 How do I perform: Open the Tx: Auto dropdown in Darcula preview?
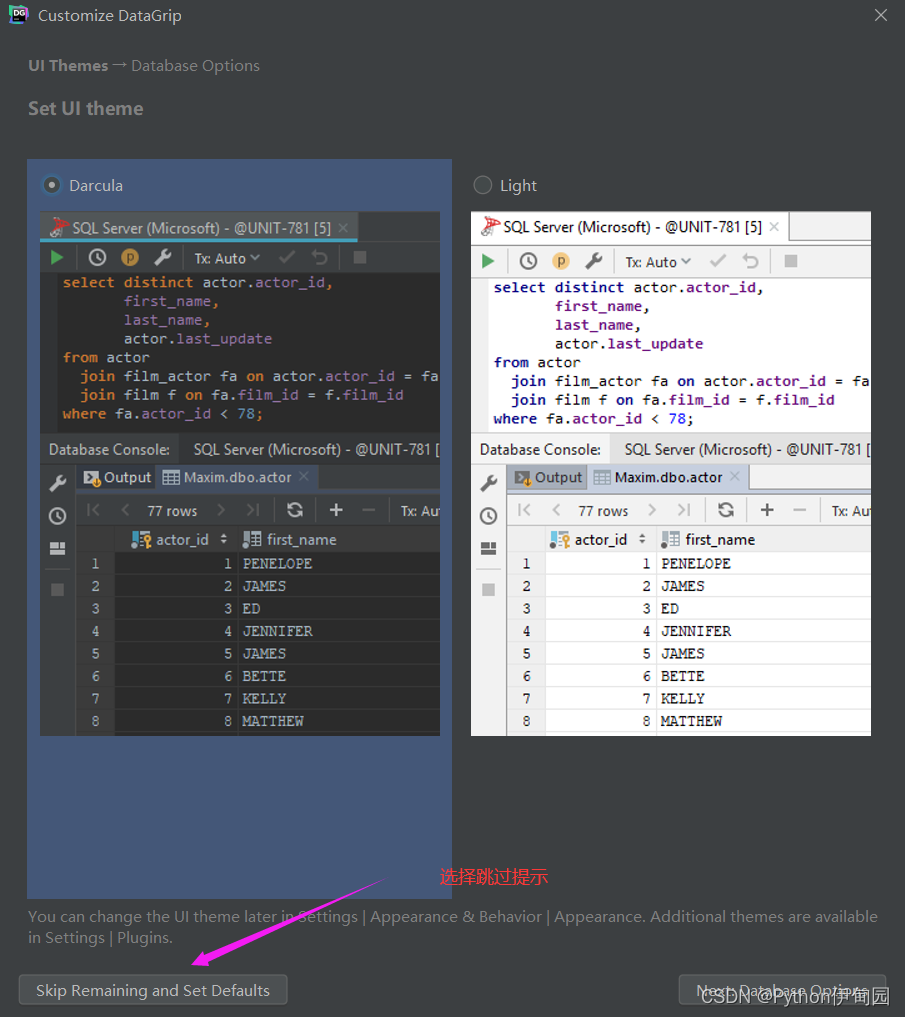pos(227,258)
